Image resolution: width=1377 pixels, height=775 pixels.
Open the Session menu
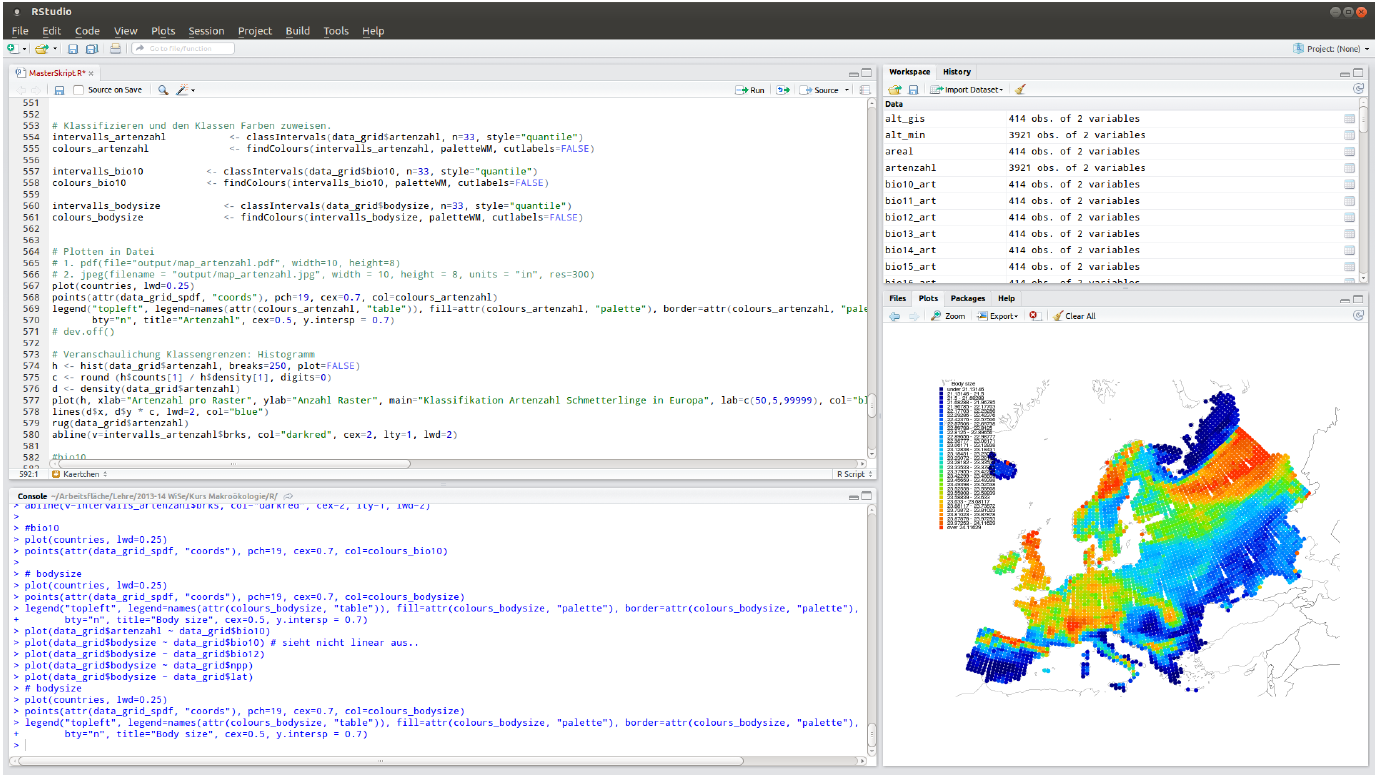[x=206, y=31]
